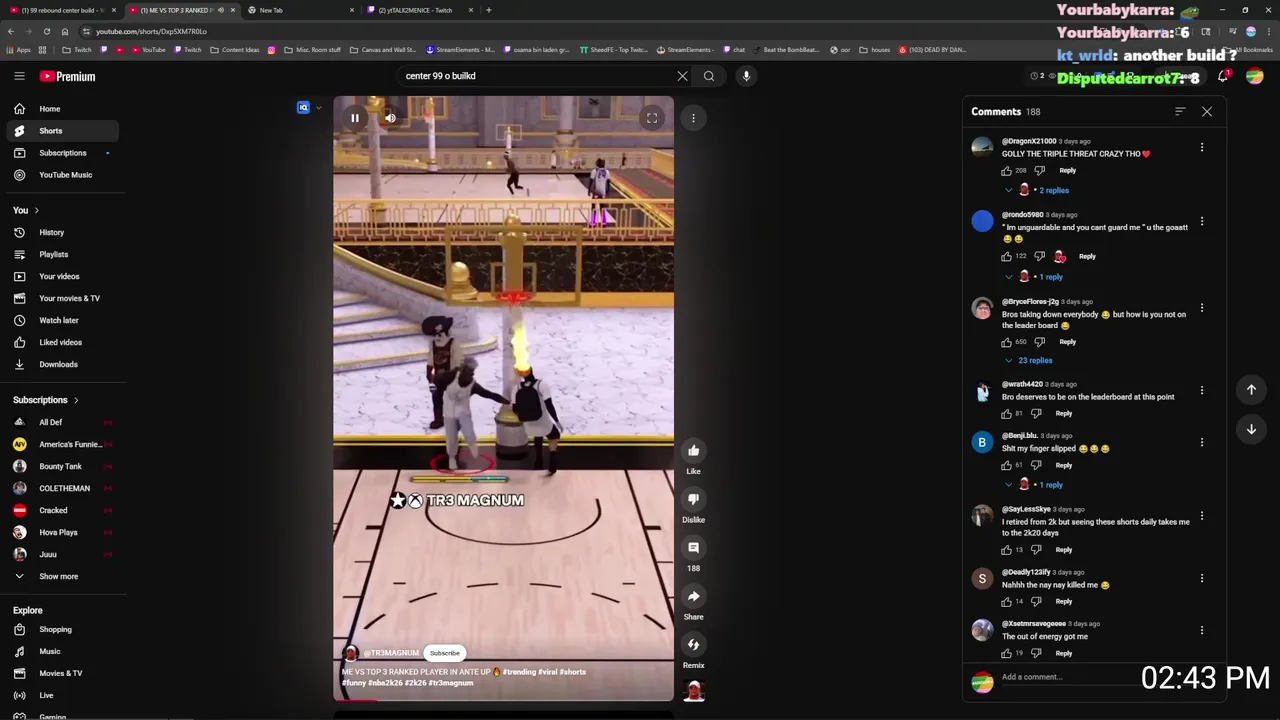Viewport: 1280px width, 720px height.
Task: Open the Bounty Tank channel subscription
Action: click(60, 467)
